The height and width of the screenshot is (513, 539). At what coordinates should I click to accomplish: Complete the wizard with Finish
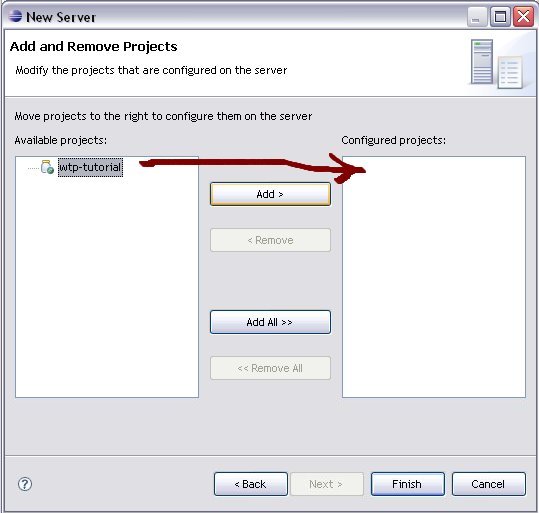[x=408, y=484]
